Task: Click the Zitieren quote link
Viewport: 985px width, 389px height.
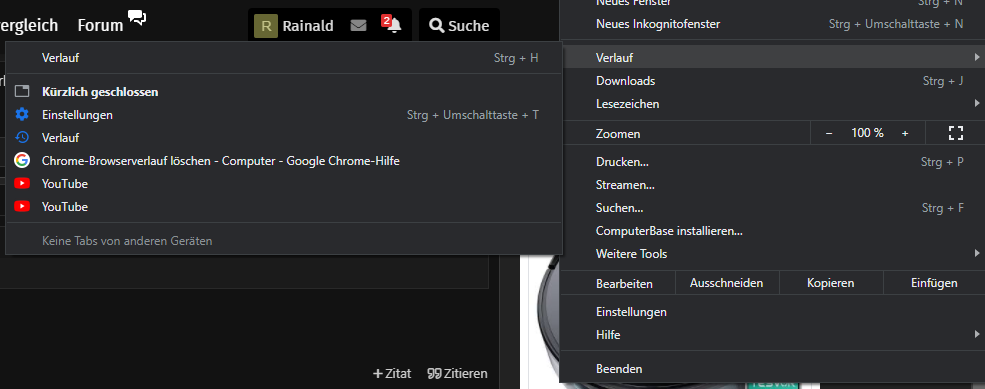Action: click(457, 373)
